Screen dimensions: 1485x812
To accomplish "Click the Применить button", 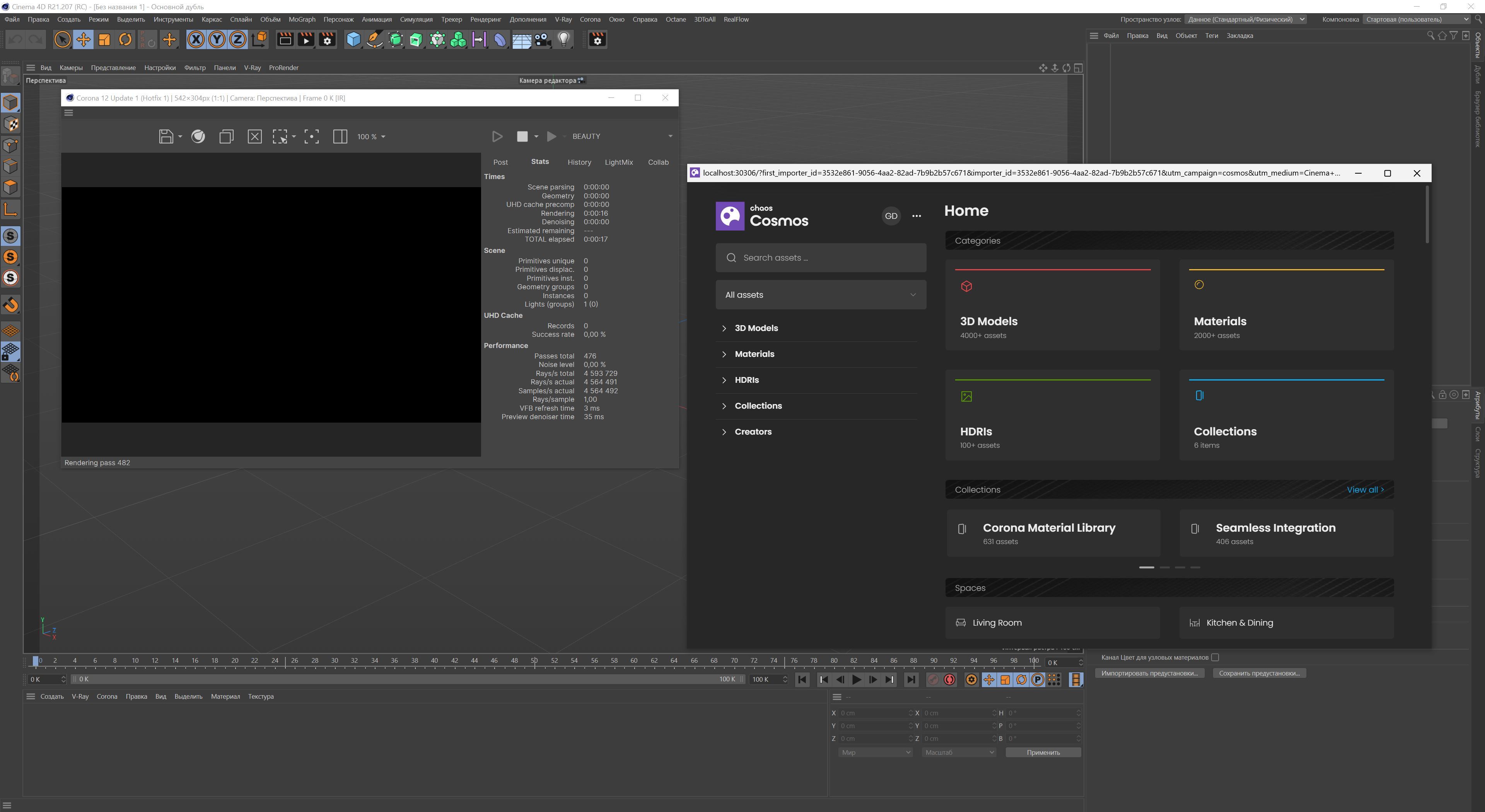I will click(1043, 753).
